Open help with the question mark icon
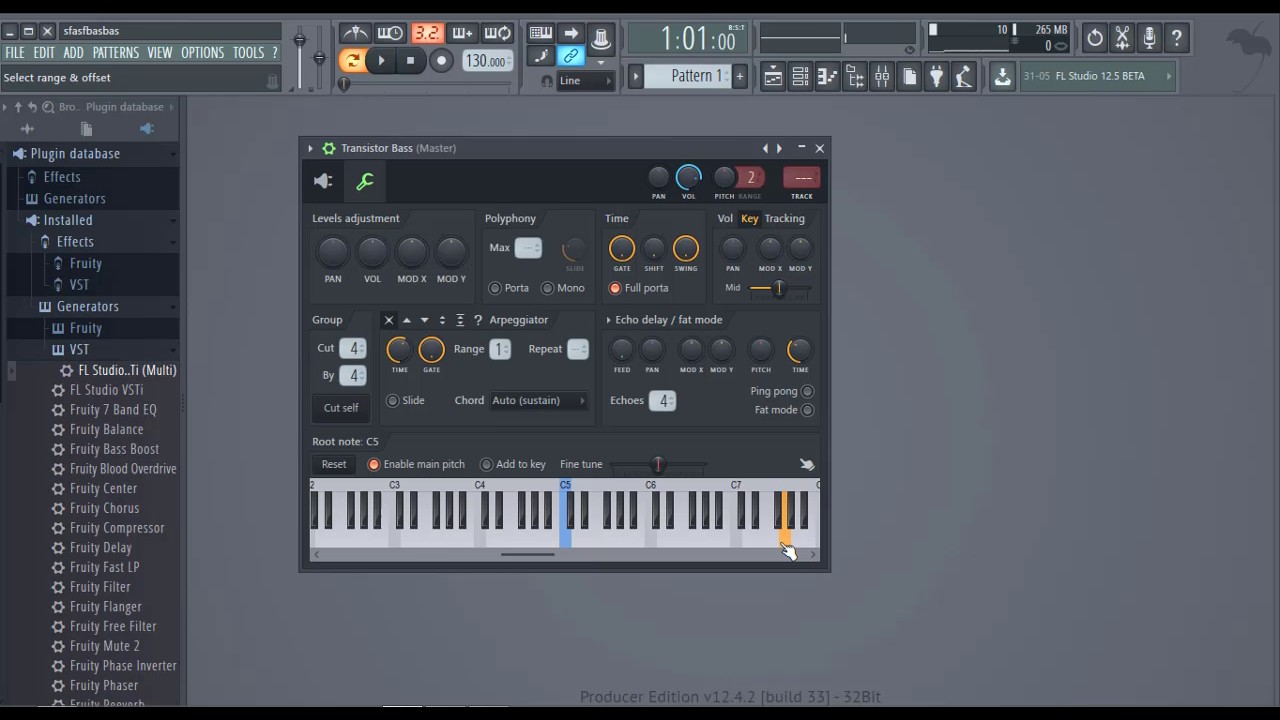Image resolution: width=1280 pixels, height=720 pixels. (1177, 38)
